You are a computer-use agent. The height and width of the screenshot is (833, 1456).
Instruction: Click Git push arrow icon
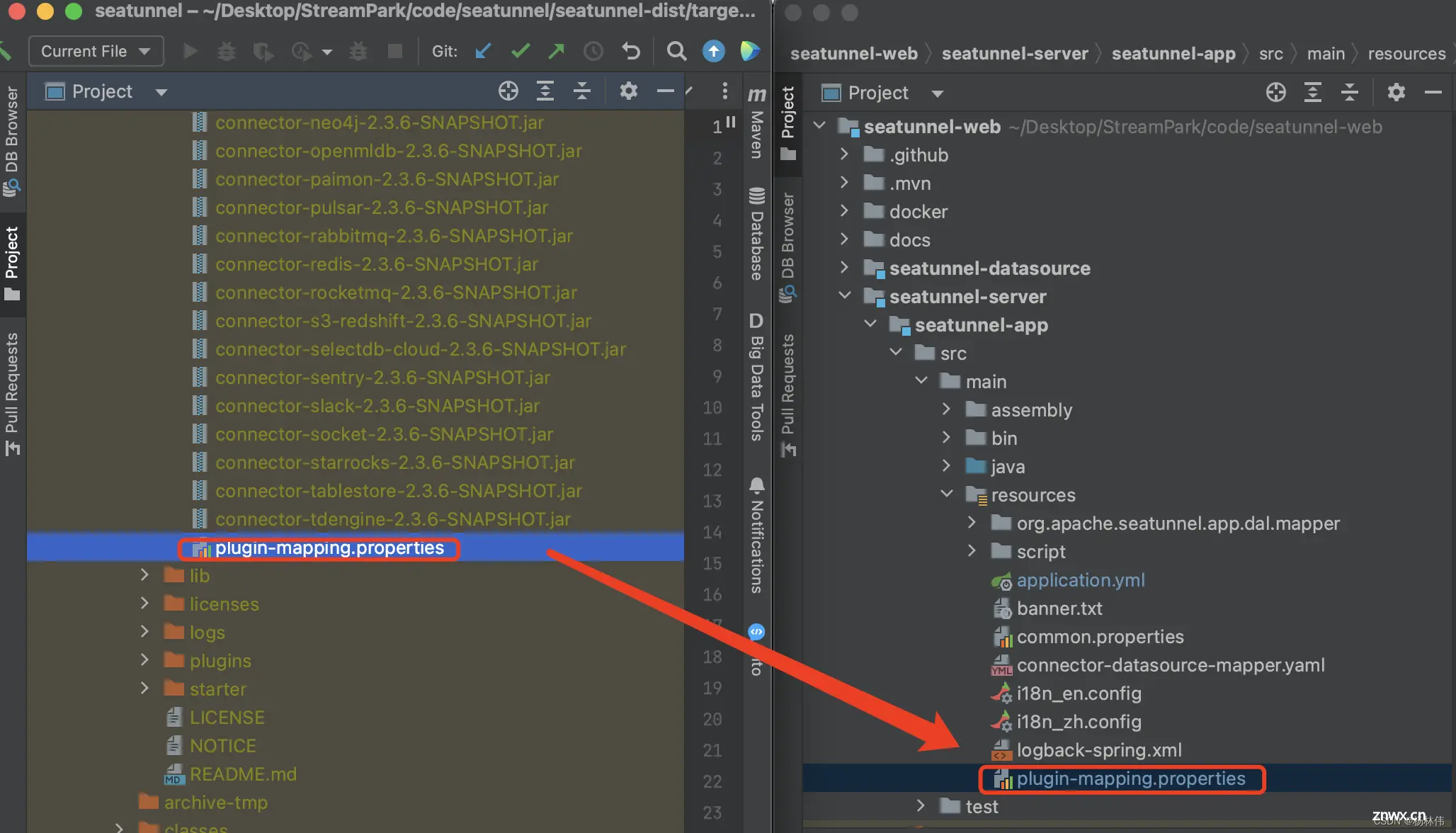557,51
